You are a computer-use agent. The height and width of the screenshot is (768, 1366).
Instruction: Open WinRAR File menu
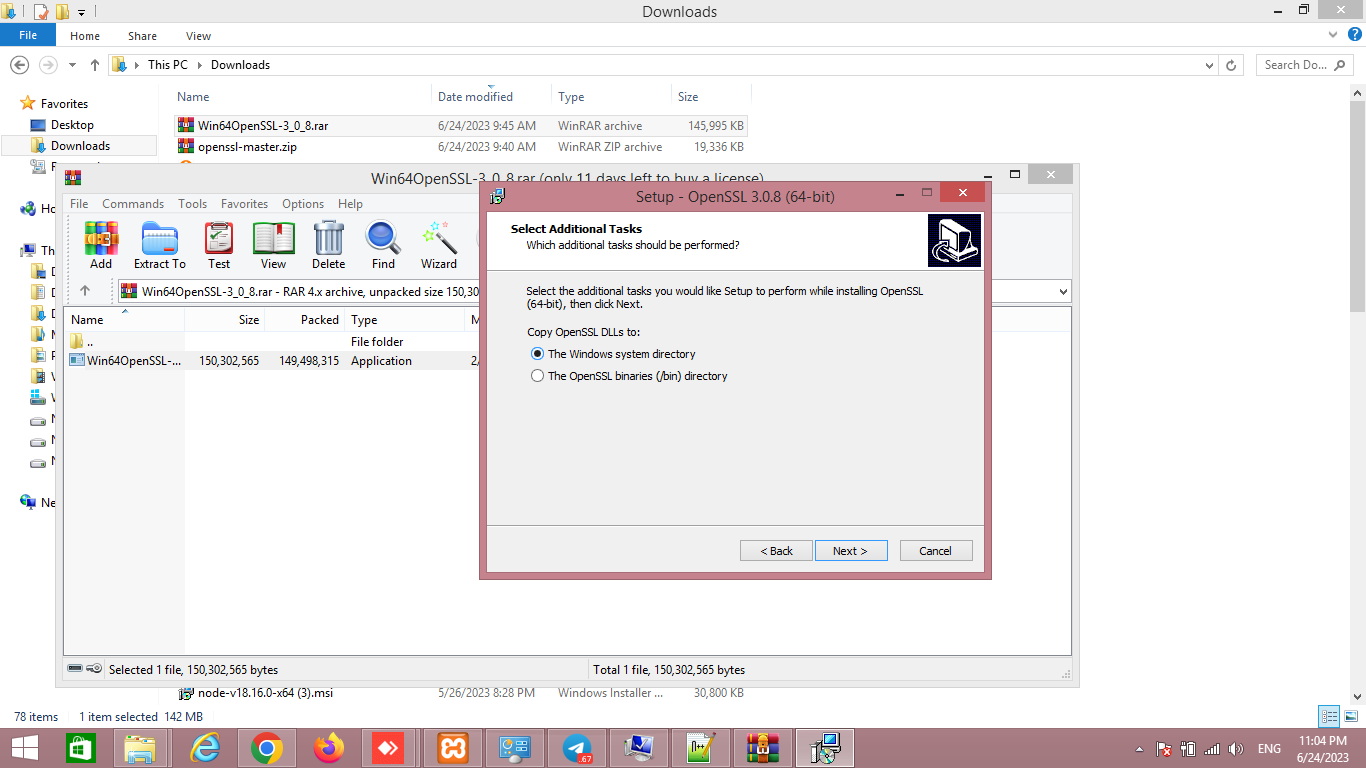click(x=79, y=203)
